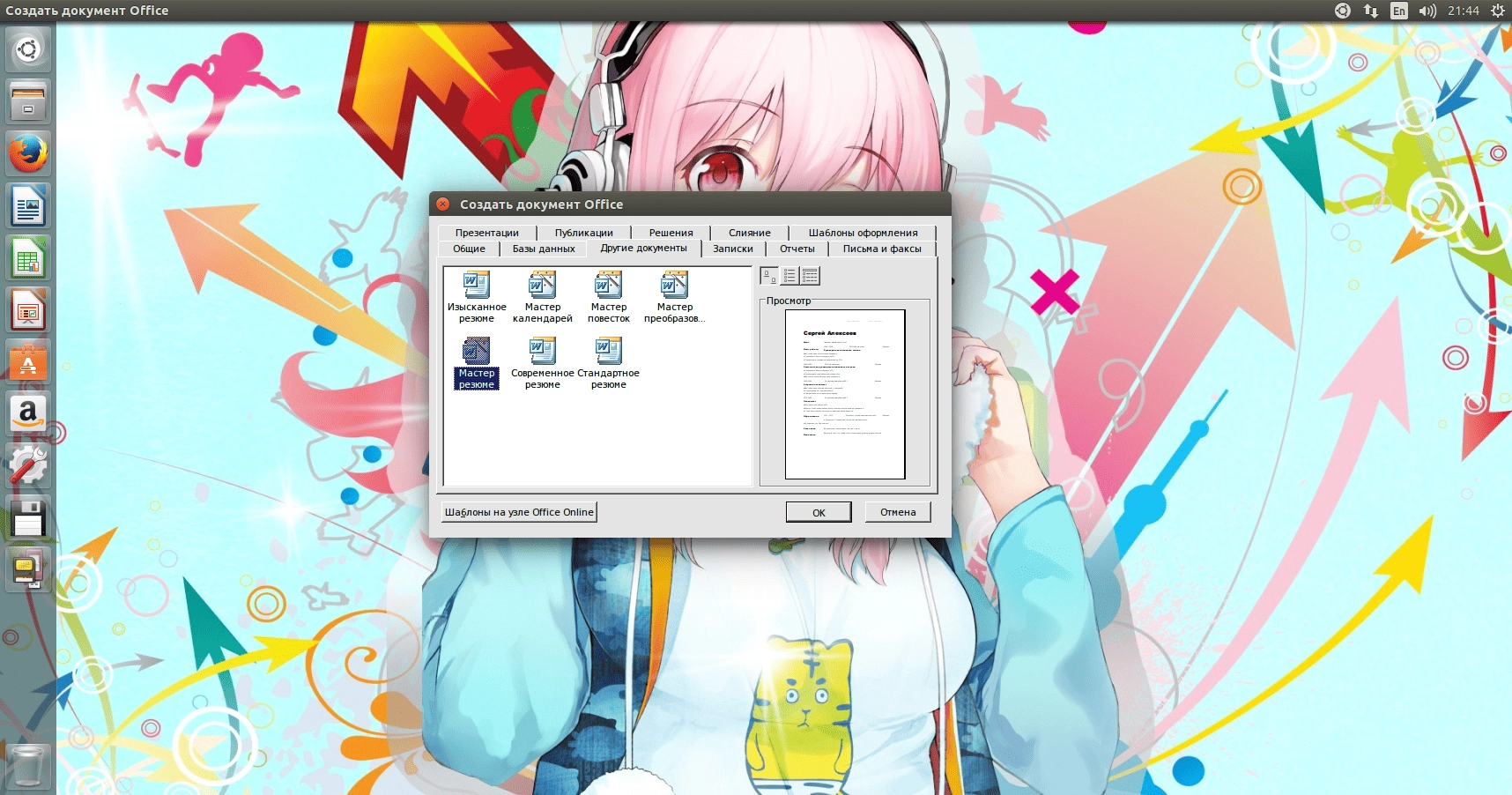The width and height of the screenshot is (1512, 795).
Task: Pick the Мастер преобразов... wizard icon
Action: 674,297
